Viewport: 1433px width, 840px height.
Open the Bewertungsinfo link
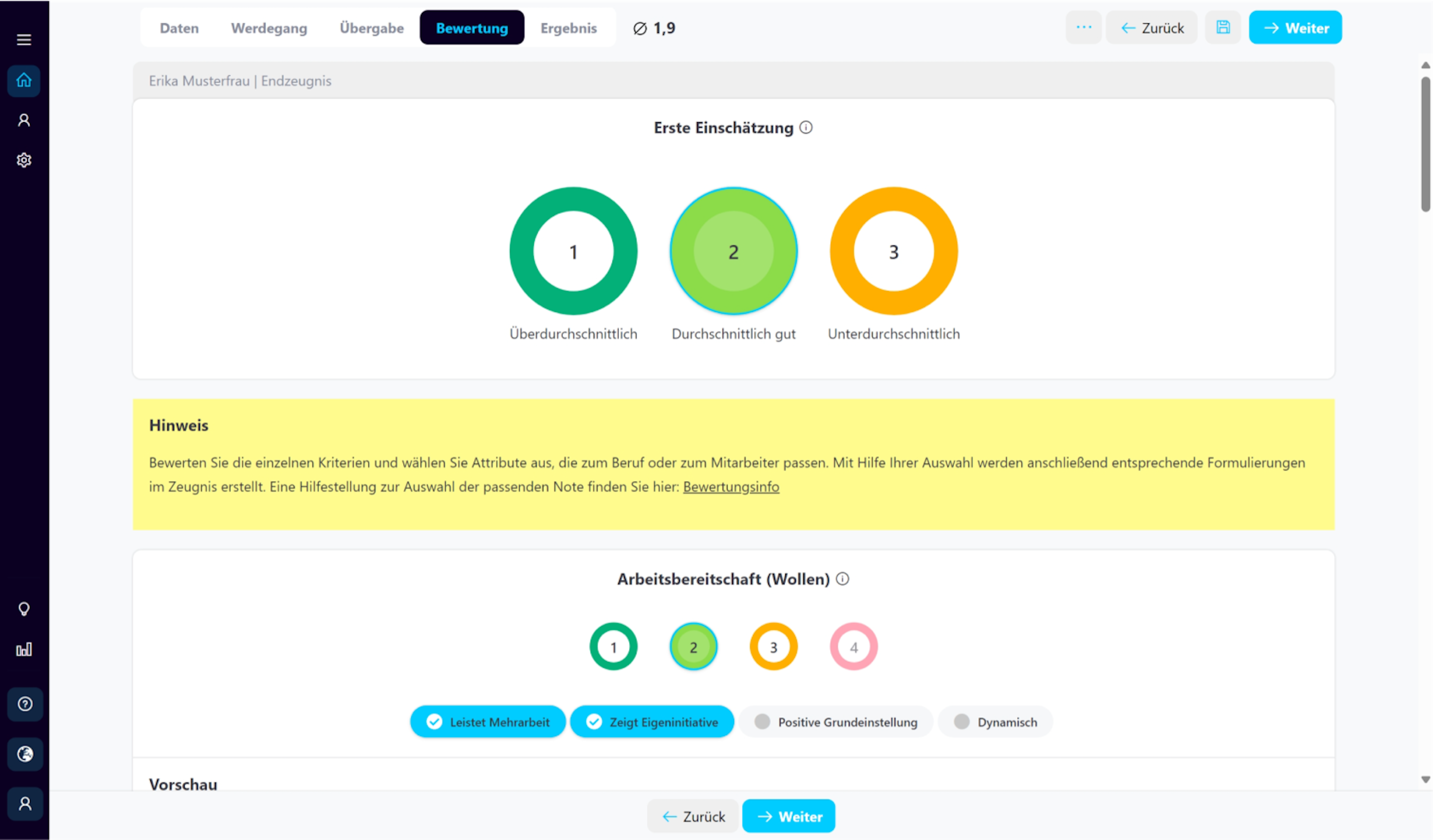[731, 487]
